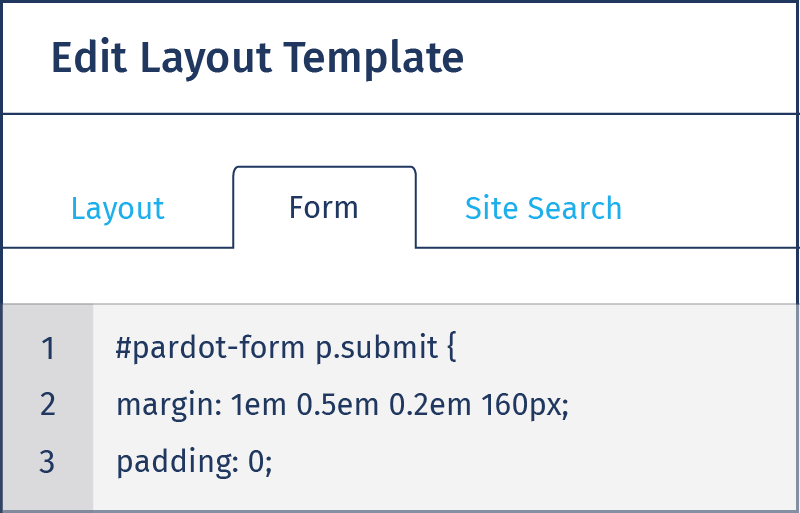Image resolution: width=800 pixels, height=513 pixels.
Task: Place cursor on p.submit in line 1
Action: (x=377, y=348)
